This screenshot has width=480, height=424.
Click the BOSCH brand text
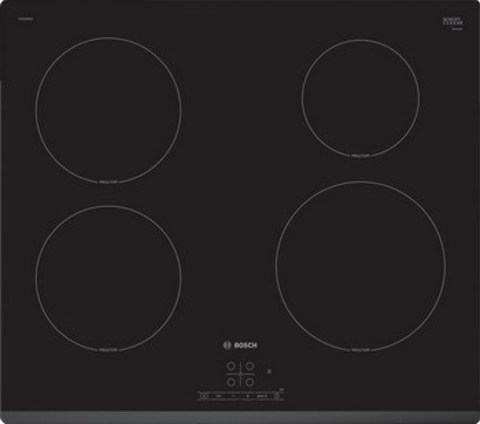[246, 346]
